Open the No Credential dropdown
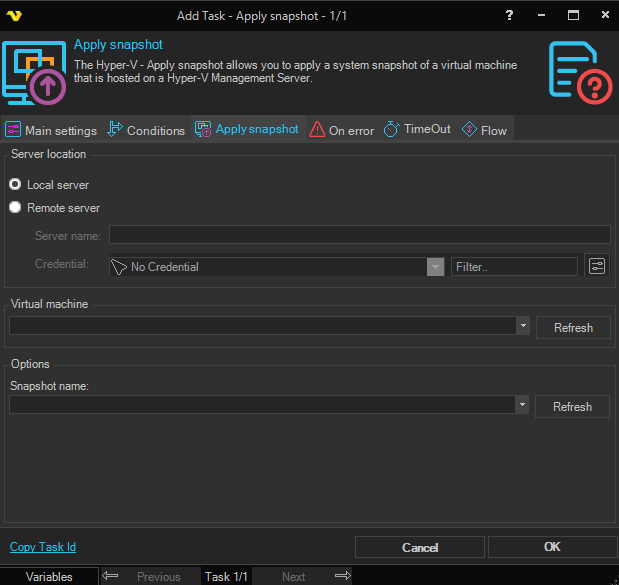Image resolution: width=619 pixels, height=585 pixels. click(x=435, y=267)
